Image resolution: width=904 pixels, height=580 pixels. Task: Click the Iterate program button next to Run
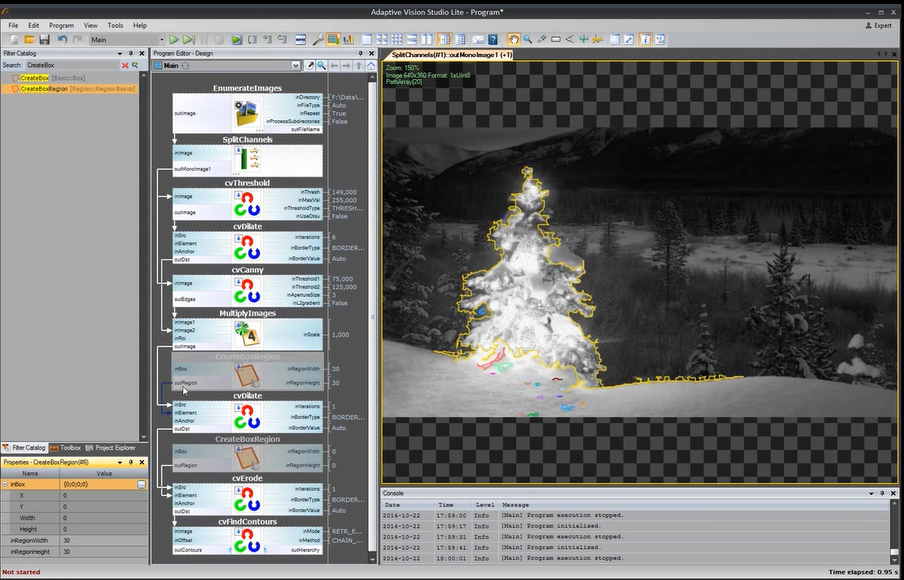point(189,40)
